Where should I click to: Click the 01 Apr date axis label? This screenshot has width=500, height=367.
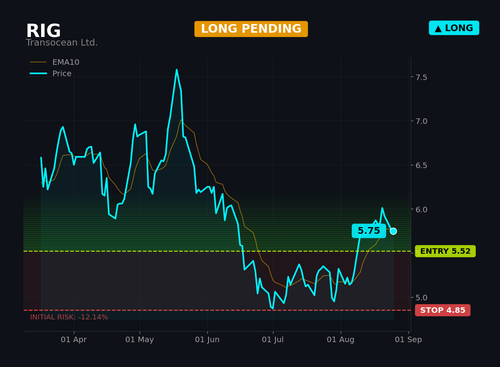[74, 340]
